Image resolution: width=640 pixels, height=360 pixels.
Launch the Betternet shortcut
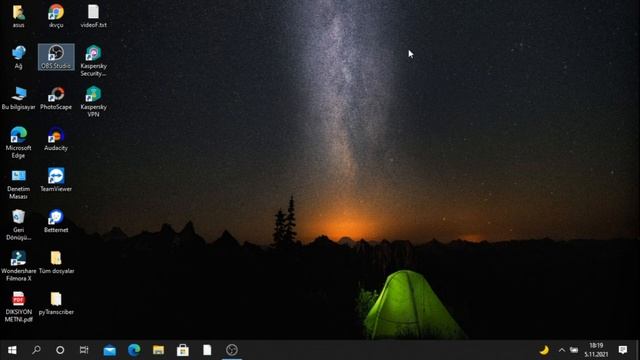pyautogui.click(x=56, y=221)
